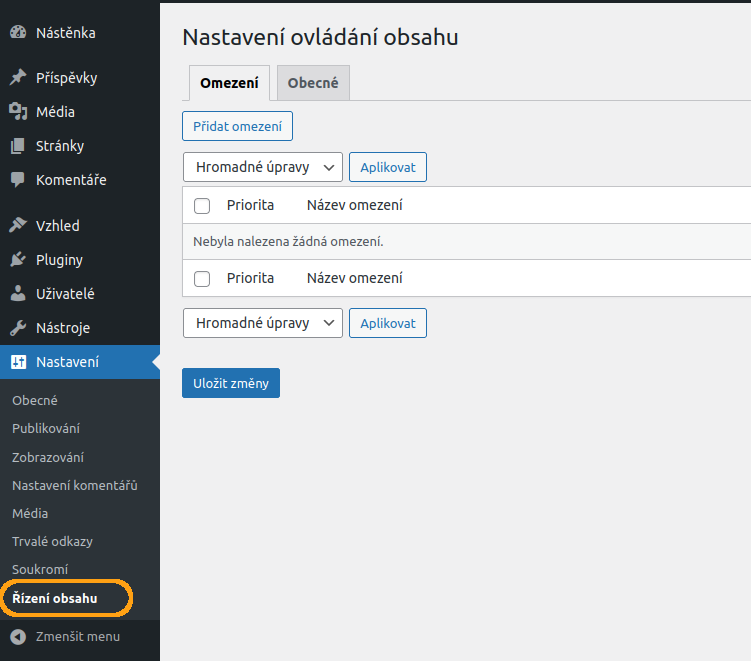Open the top Hromadné úpravy dropdown
Screen dimensions: 751x661
263,167
